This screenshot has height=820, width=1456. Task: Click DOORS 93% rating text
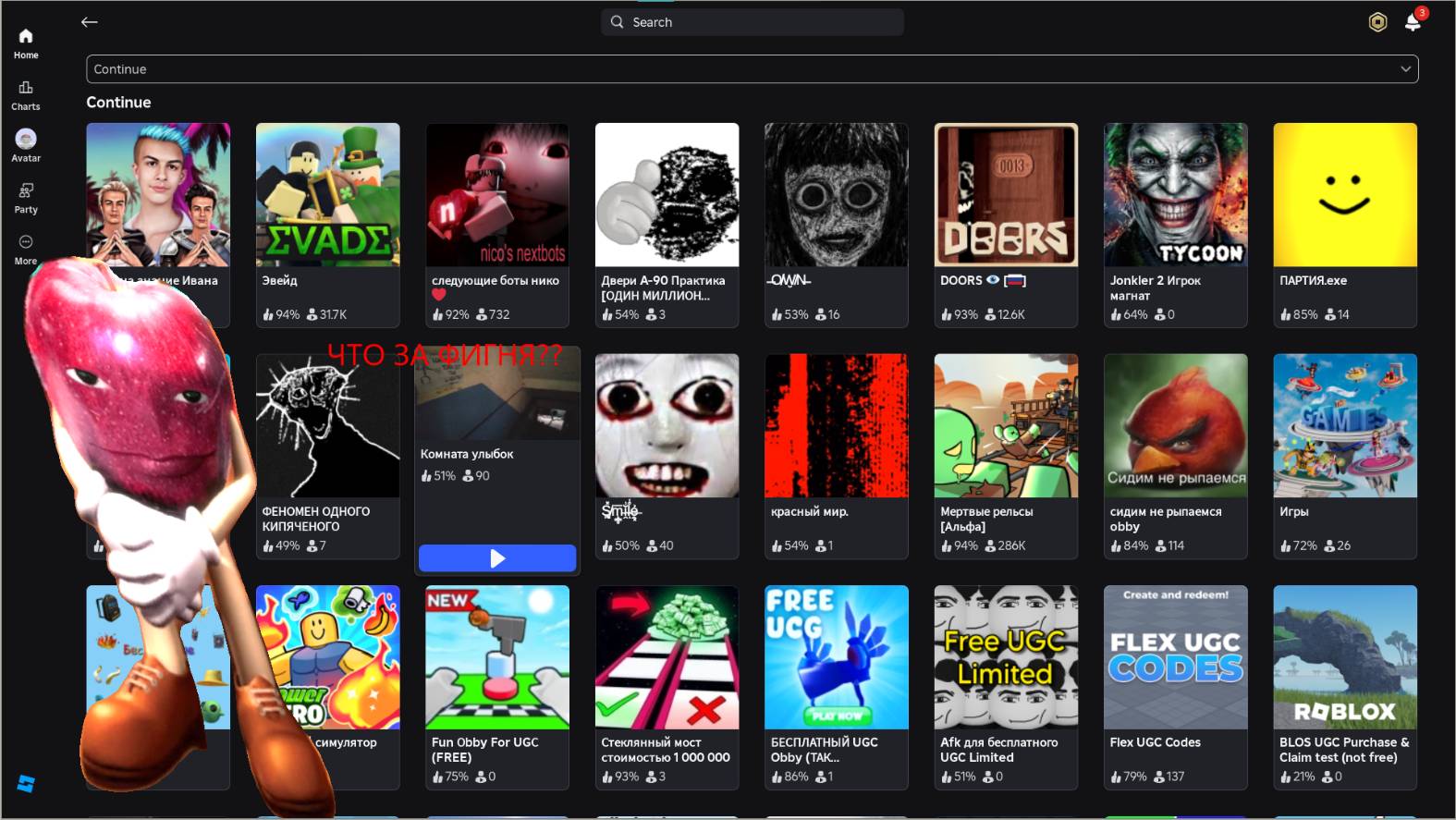tap(966, 314)
